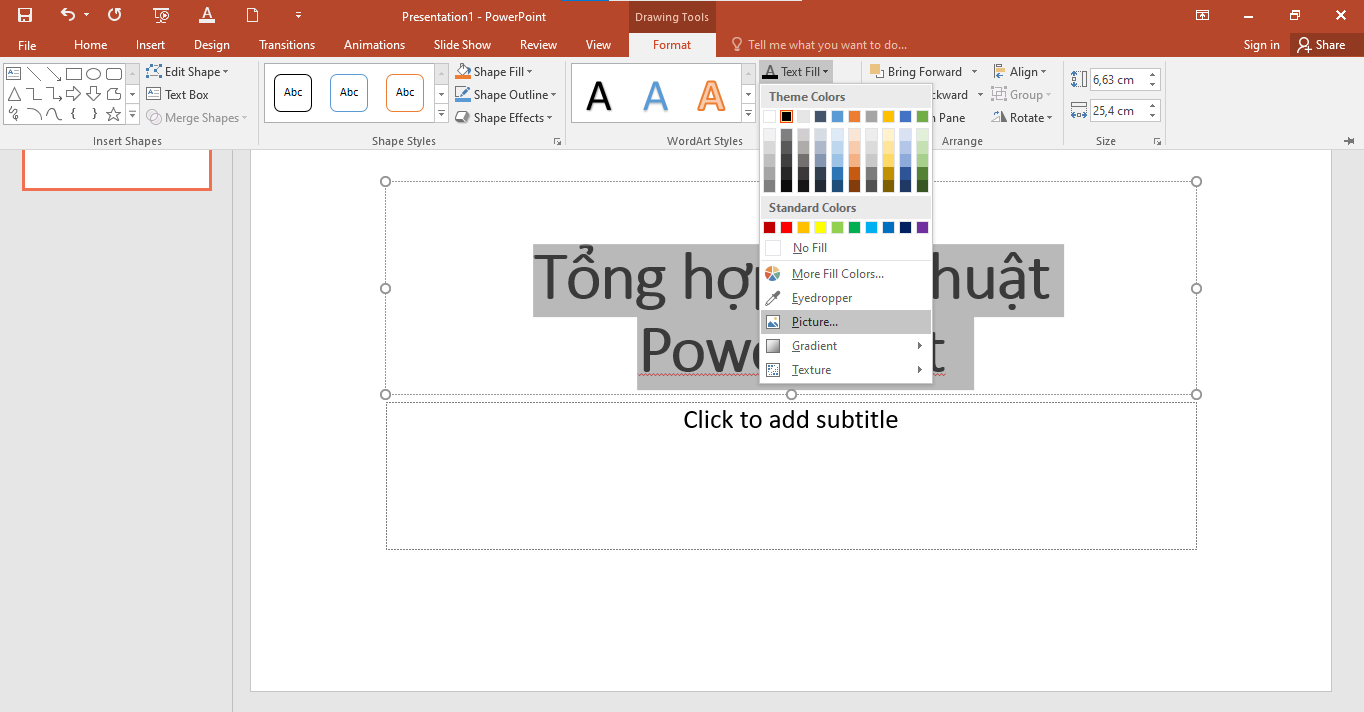Collapse the ribbon with pin icon
The height and width of the screenshot is (712, 1364).
point(1348,142)
